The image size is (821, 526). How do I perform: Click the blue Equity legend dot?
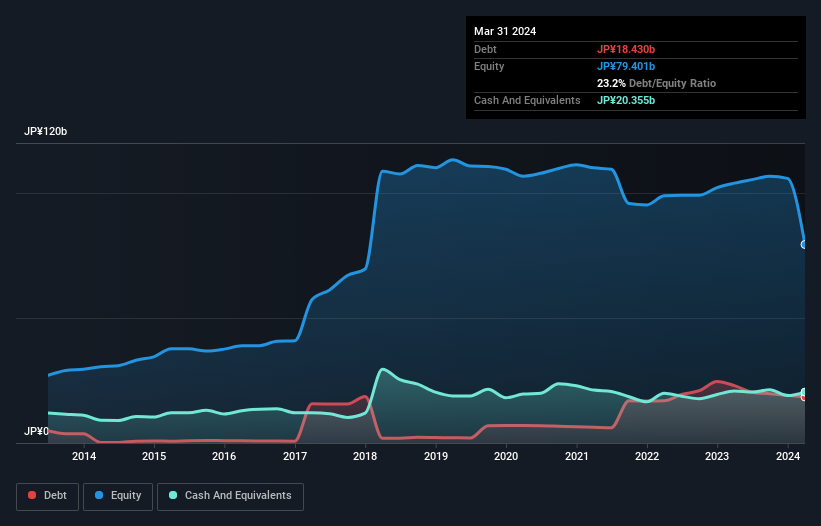click(x=99, y=495)
